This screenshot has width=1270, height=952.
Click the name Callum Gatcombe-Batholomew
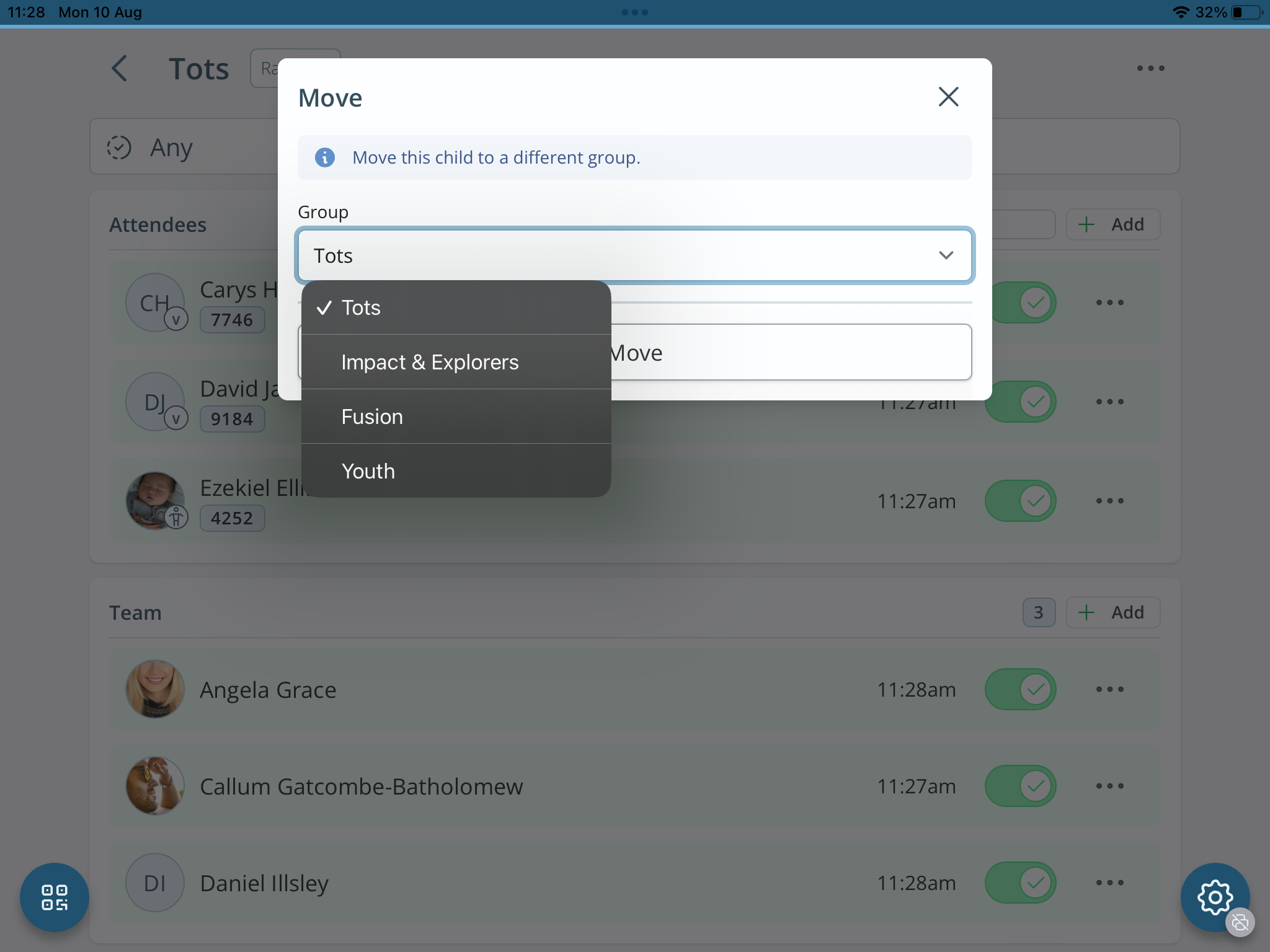pyautogui.click(x=362, y=787)
